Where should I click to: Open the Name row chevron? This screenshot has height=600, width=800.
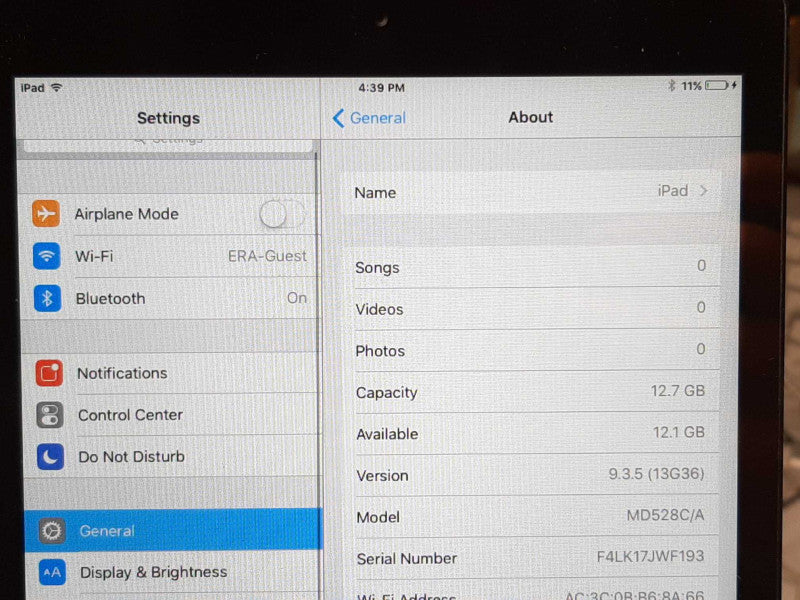(704, 191)
